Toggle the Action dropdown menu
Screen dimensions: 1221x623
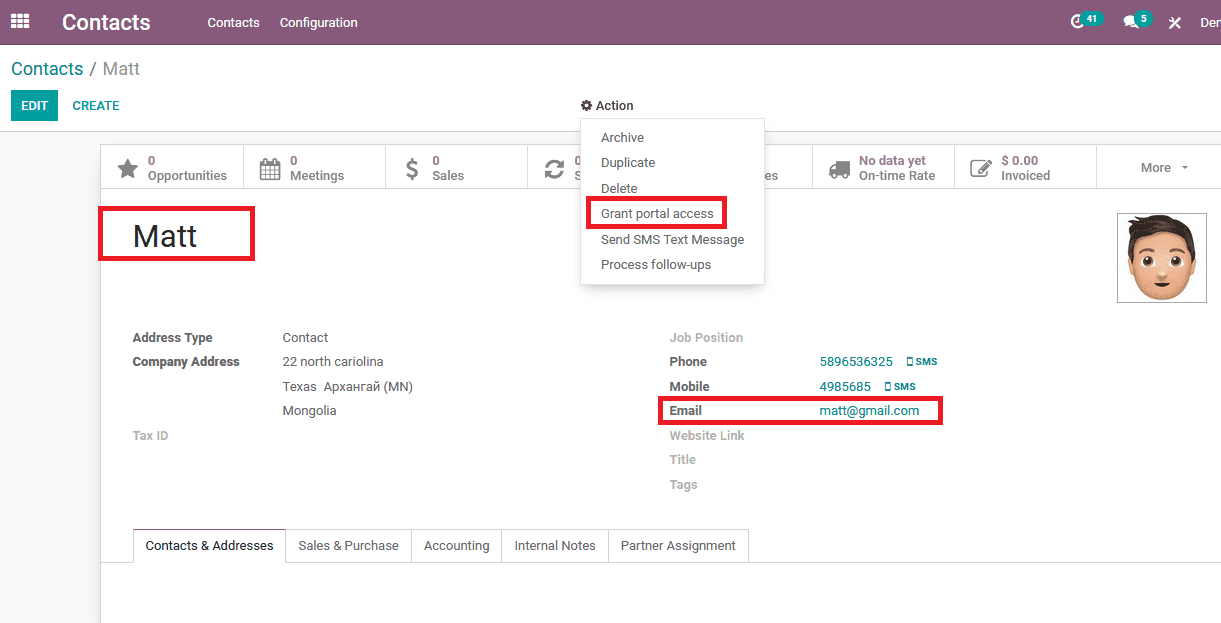click(x=607, y=105)
